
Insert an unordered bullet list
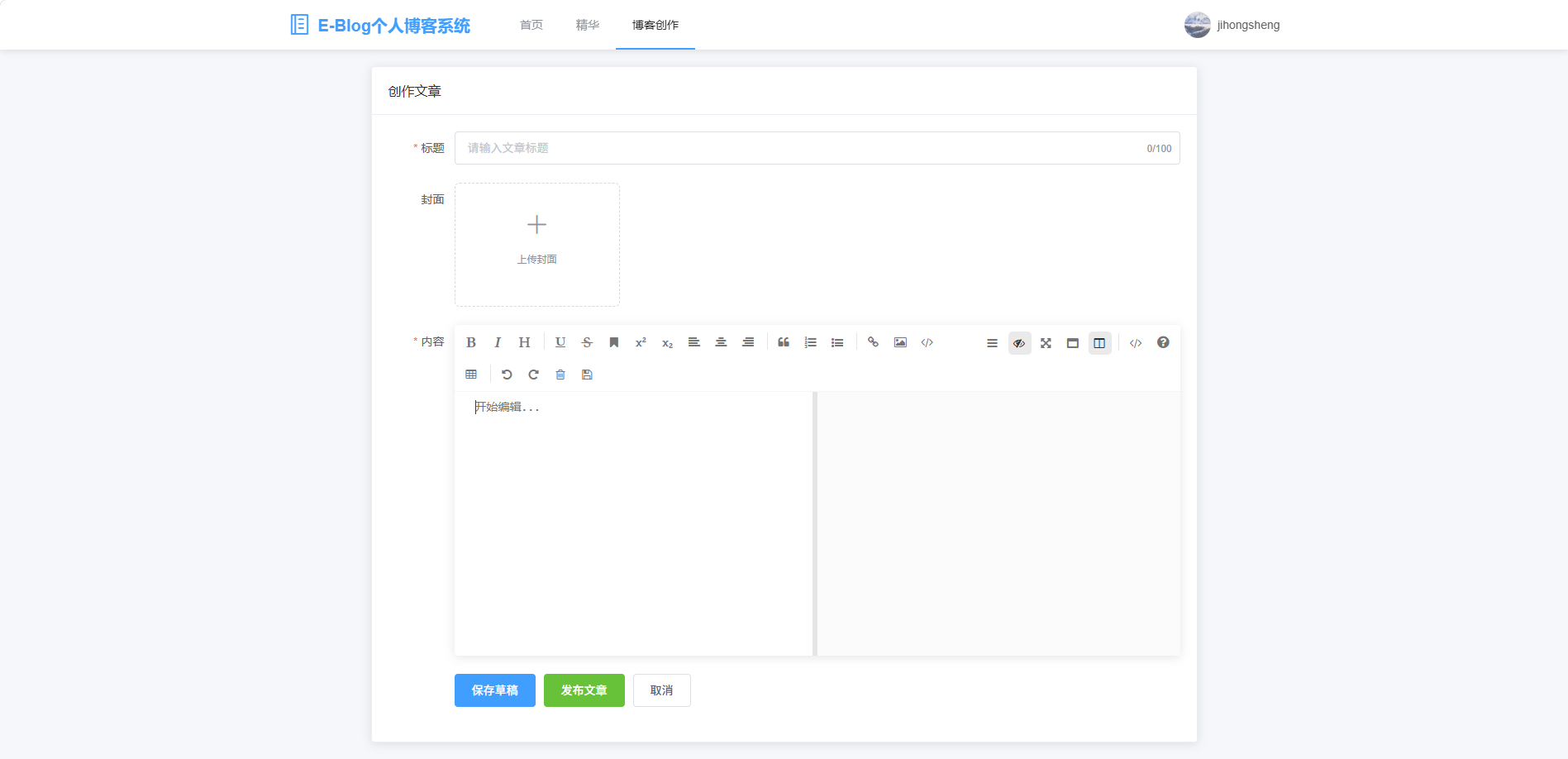point(837,342)
